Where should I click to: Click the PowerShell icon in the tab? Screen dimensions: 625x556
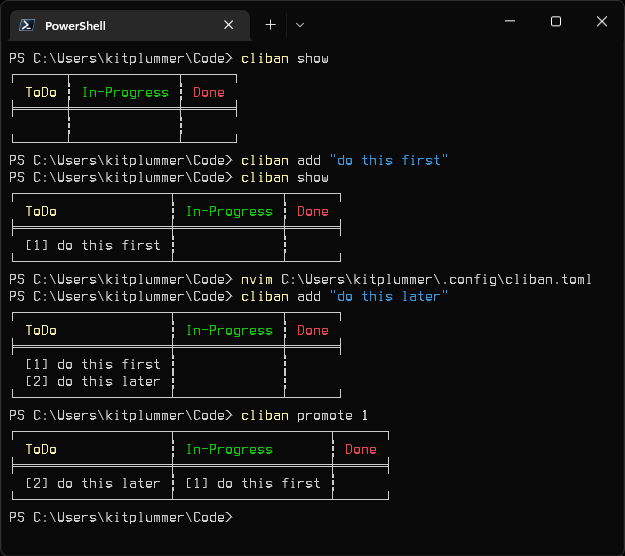pyautogui.click(x=27, y=25)
